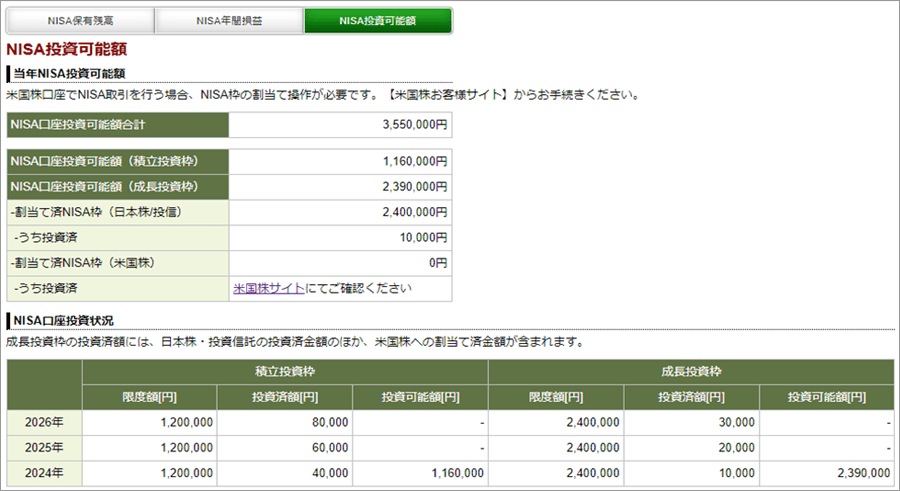Click the NISA投資可能額 page heading
Screen dimensions: 900x491
(x=67, y=49)
